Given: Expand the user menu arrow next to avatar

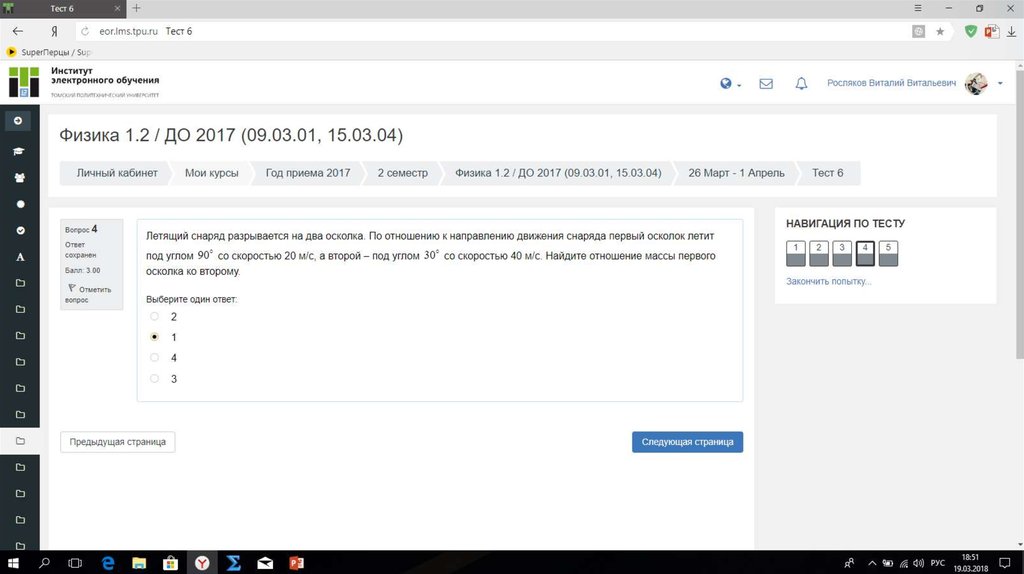Looking at the screenshot, I should pos(1000,84).
